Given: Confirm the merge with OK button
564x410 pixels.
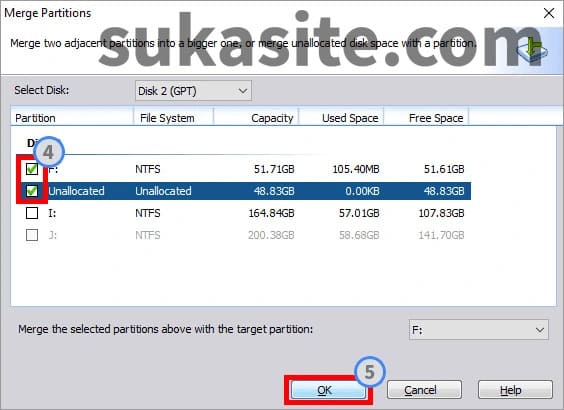Looking at the screenshot, I should 328,390.
